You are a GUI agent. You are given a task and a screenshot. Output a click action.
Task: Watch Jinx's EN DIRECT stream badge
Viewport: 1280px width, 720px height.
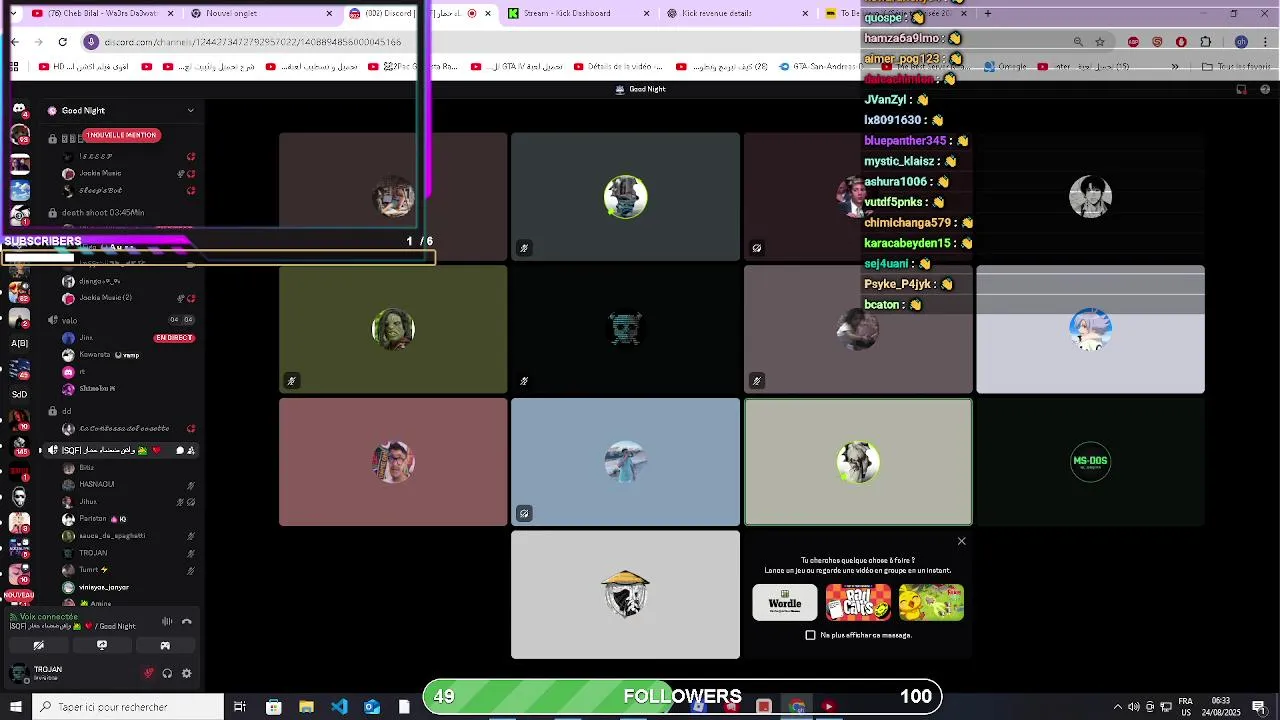click(174, 338)
